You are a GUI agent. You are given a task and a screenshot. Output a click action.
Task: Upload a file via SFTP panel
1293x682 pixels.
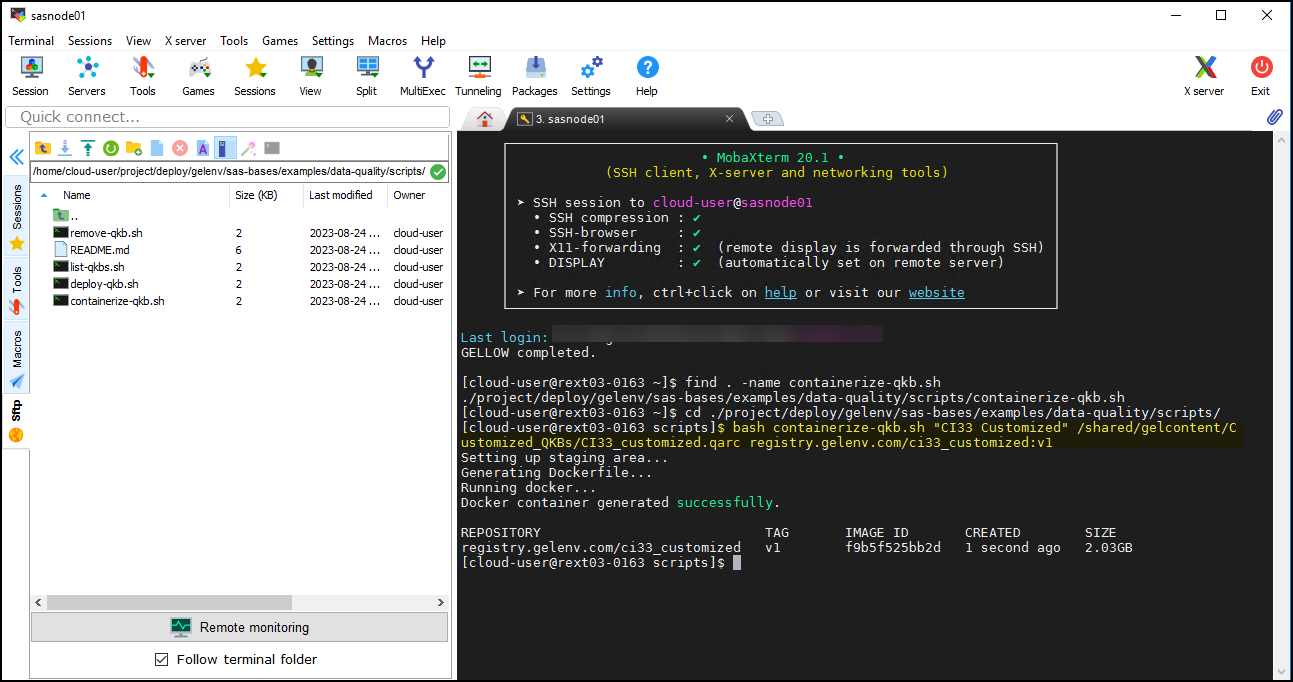88,147
